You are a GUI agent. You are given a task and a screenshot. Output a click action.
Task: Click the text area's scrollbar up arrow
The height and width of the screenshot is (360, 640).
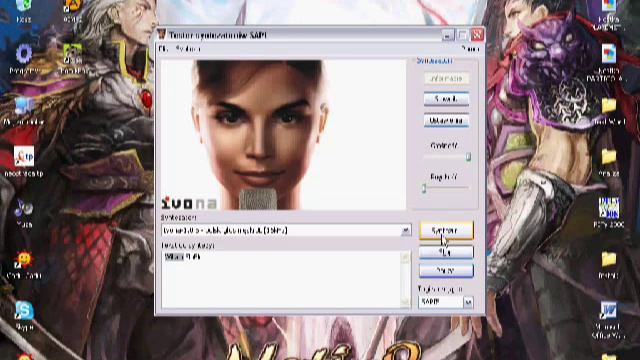pos(405,257)
